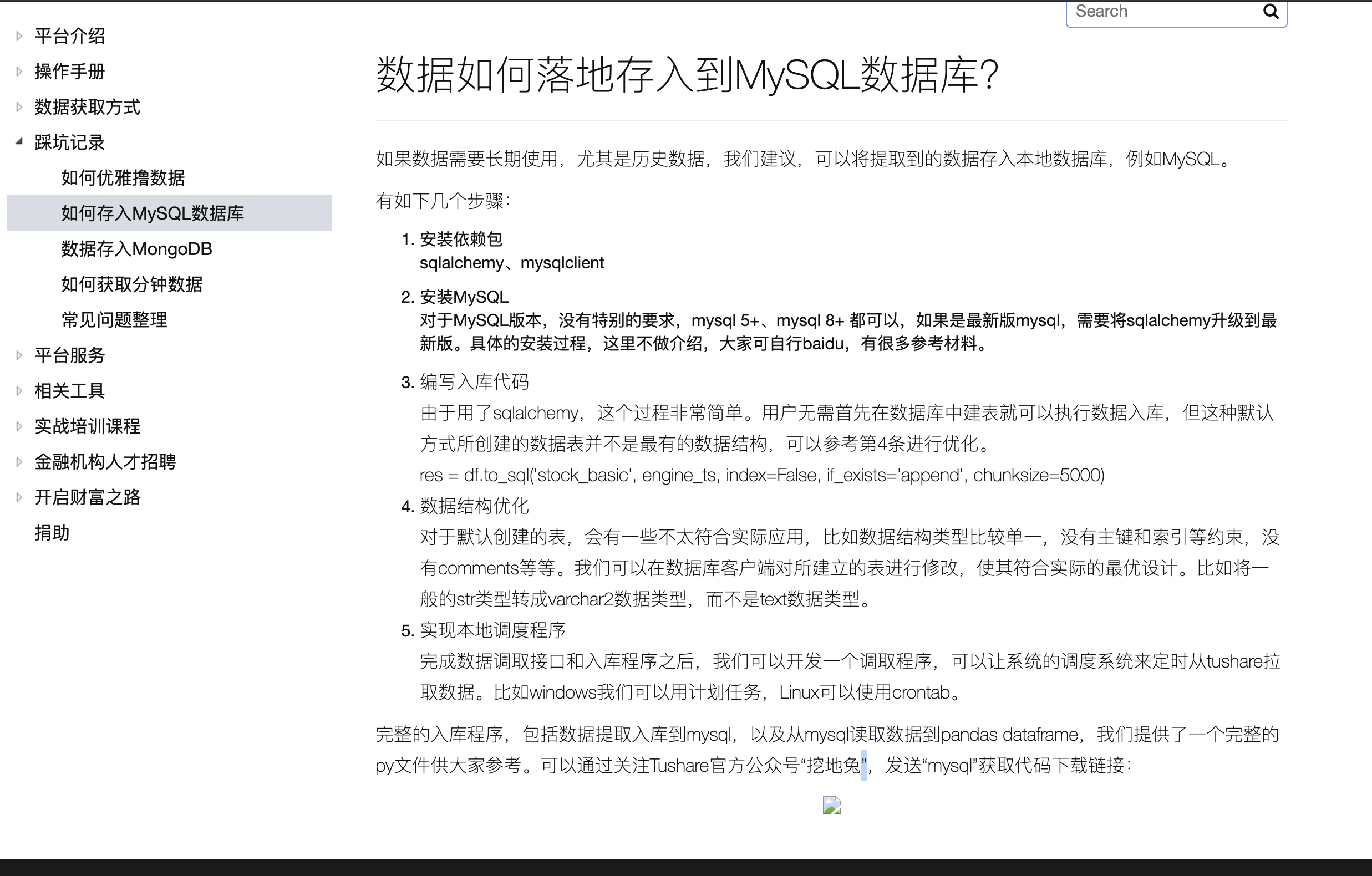Open the 如何获取分钟数据 page

[132, 284]
